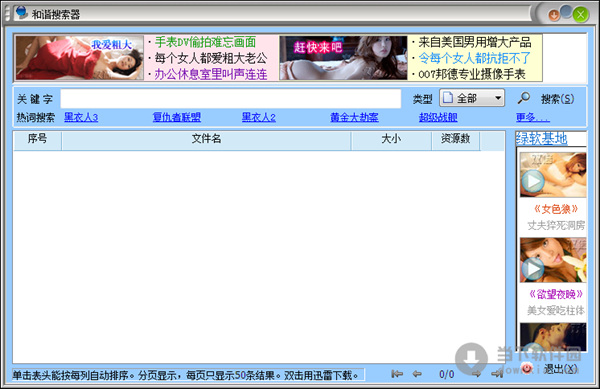The height and width of the screenshot is (389, 600).
Task: Open hot search link 复仇者联盟
Action: point(176,117)
